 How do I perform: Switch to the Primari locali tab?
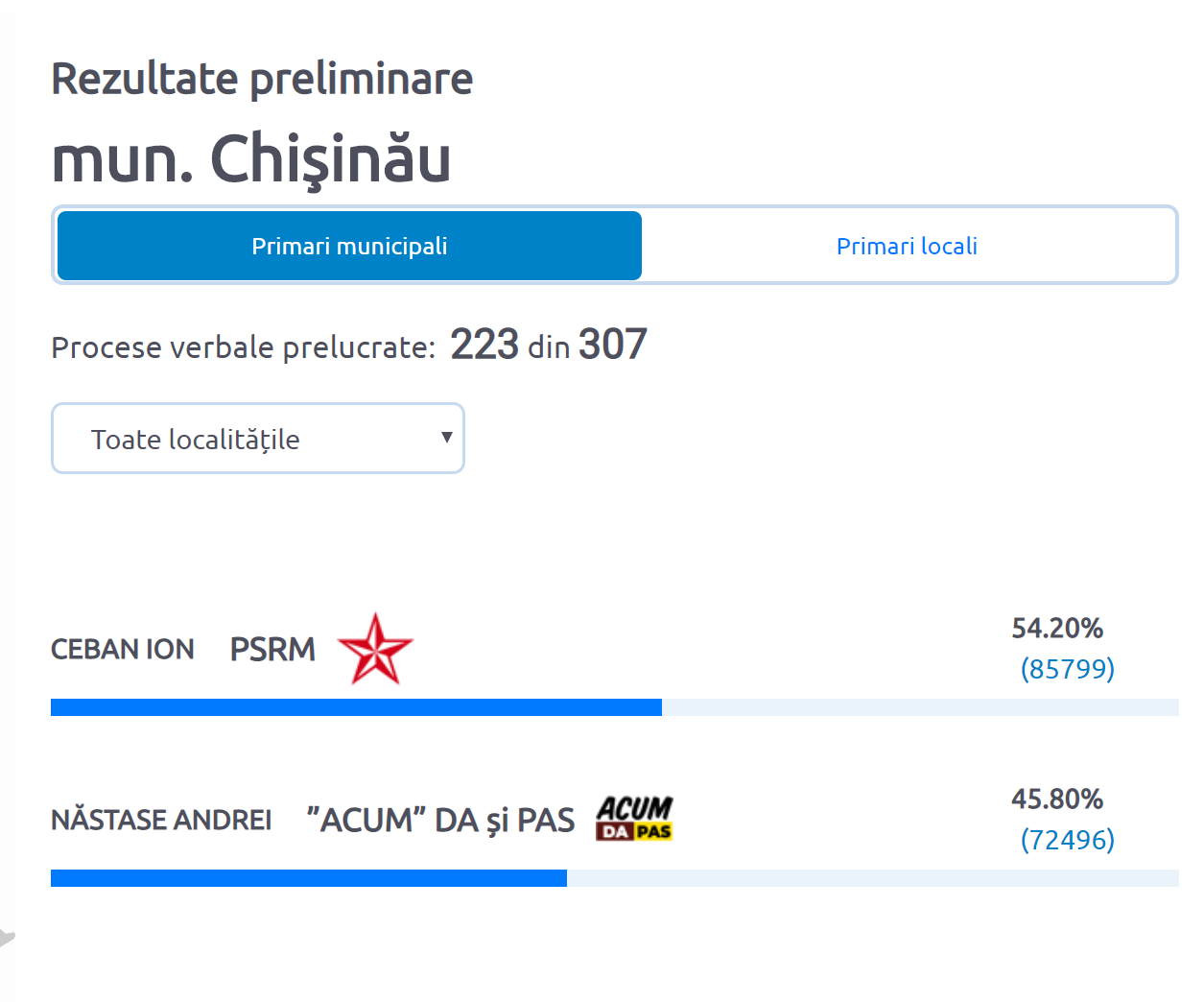point(907,246)
